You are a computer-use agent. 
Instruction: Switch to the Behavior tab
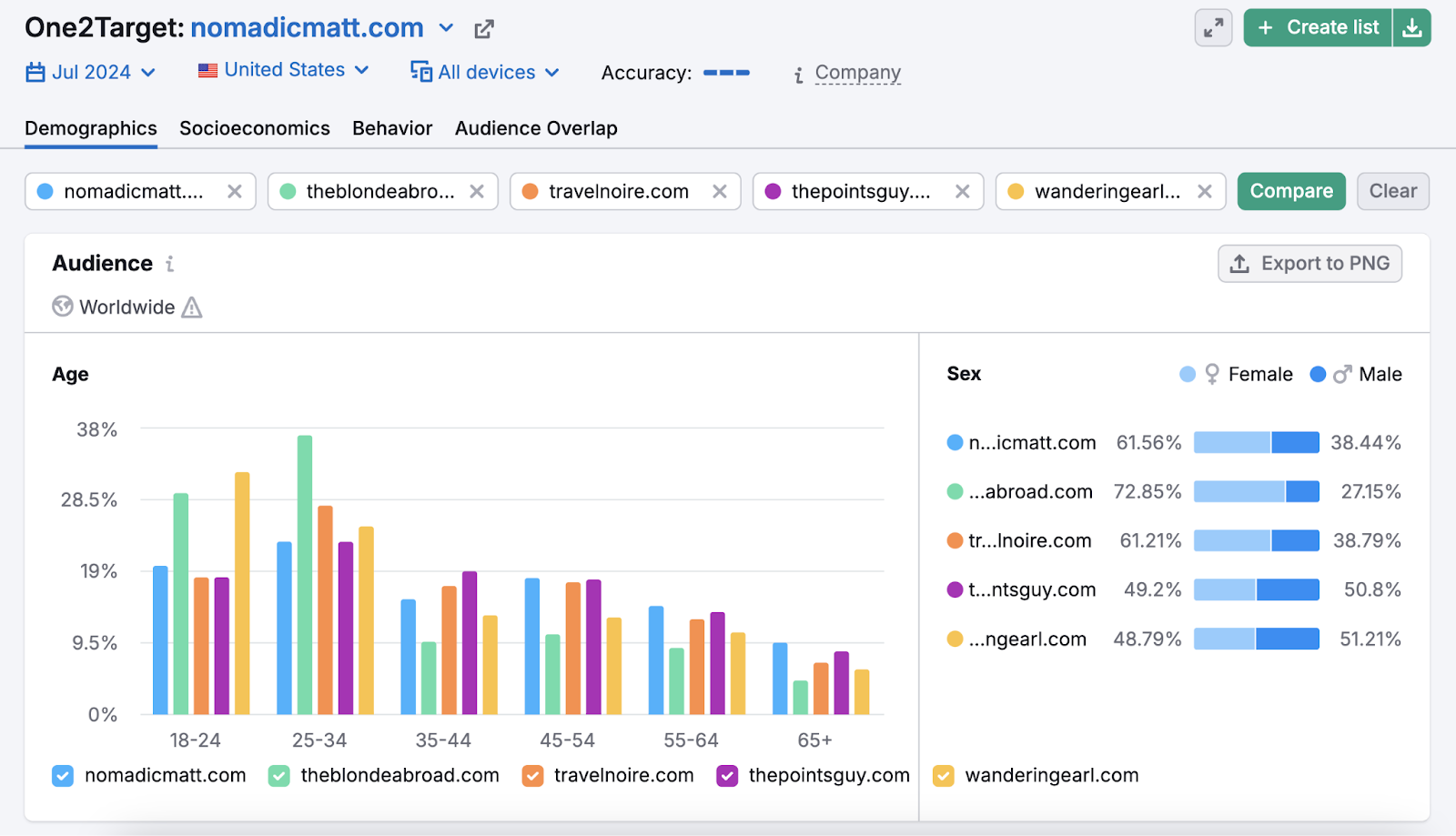[392, 128]
